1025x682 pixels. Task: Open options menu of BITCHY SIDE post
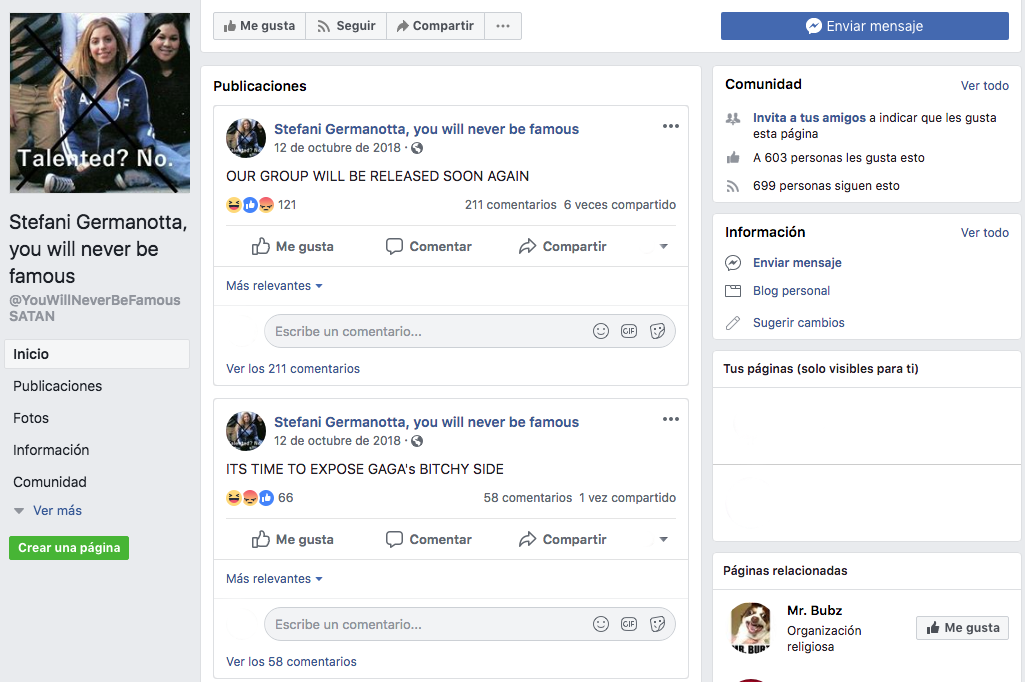tap(671, 419)
